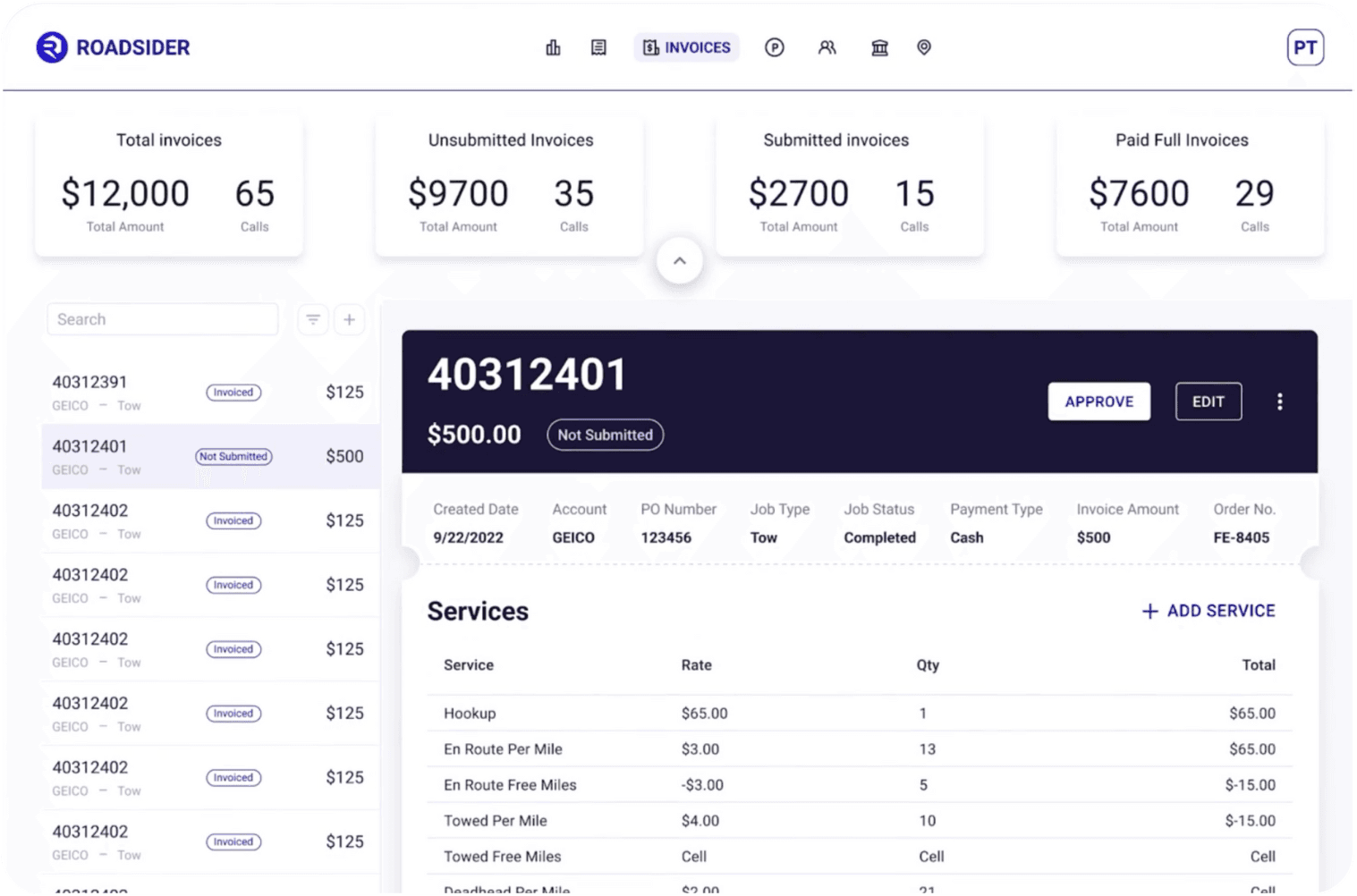Click the Not Submitted status badge

(x=605, y=435)
